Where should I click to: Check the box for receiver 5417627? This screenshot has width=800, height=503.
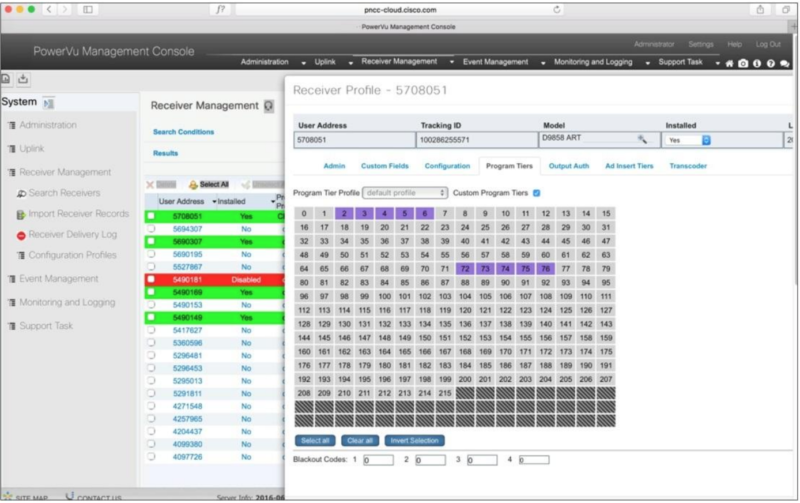pyautogui.click(x=151, y=330)
